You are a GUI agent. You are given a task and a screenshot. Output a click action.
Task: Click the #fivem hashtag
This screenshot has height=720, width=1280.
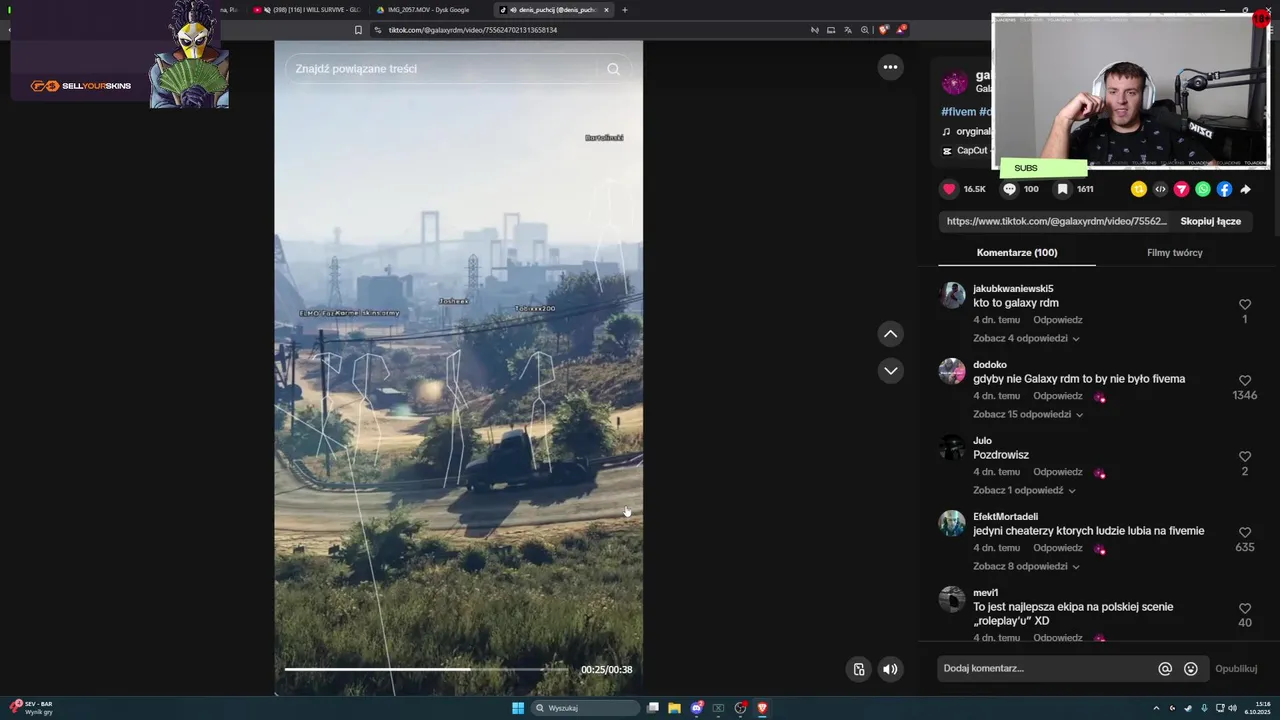[x=958, y=112]
